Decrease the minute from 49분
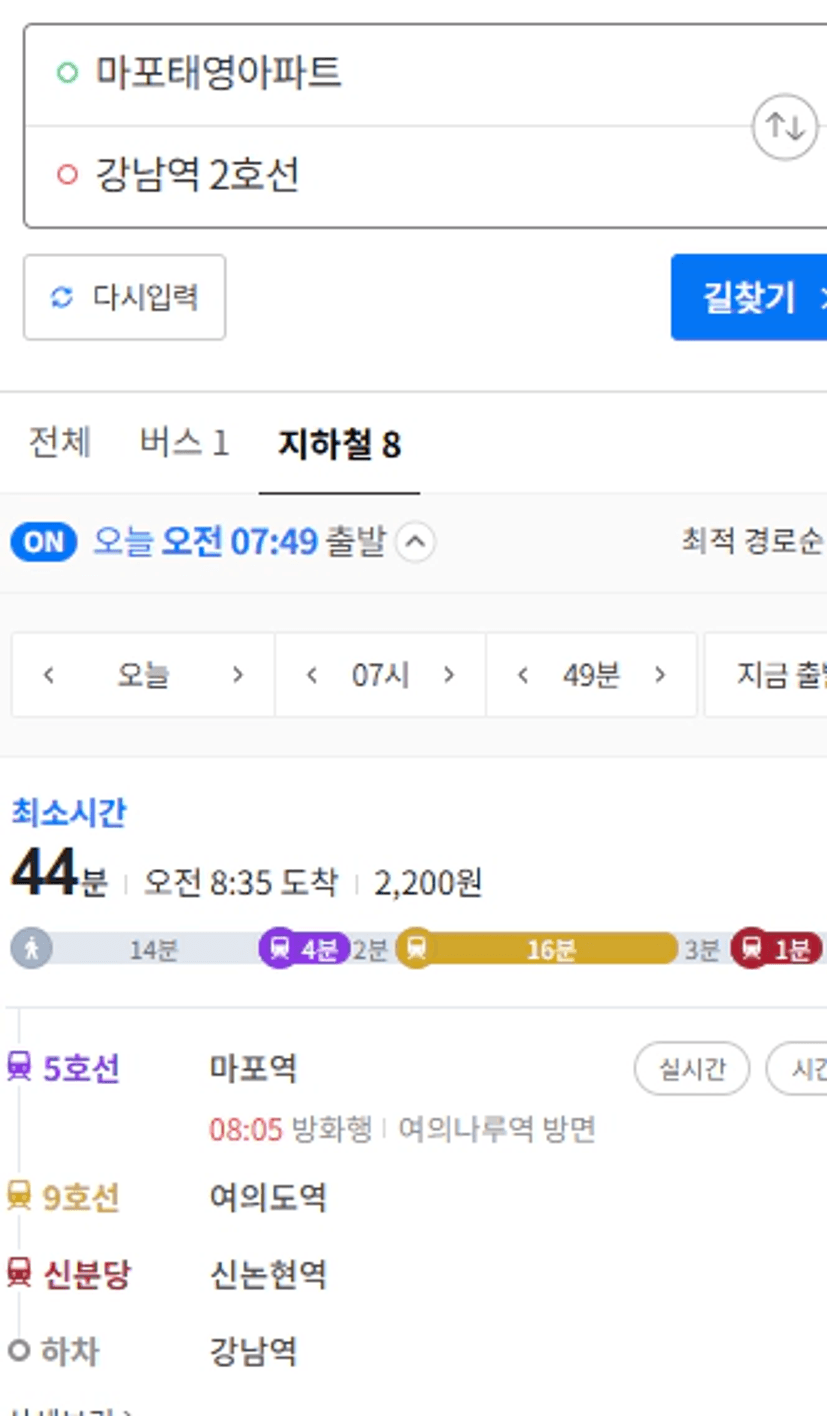This screenshot has width=827, height=1416. coord(522,675)
